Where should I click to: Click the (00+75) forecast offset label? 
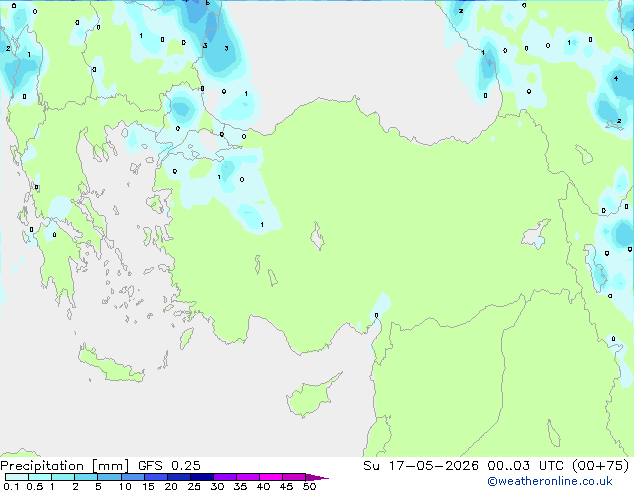pyautogui.click(x=601, y=466)
